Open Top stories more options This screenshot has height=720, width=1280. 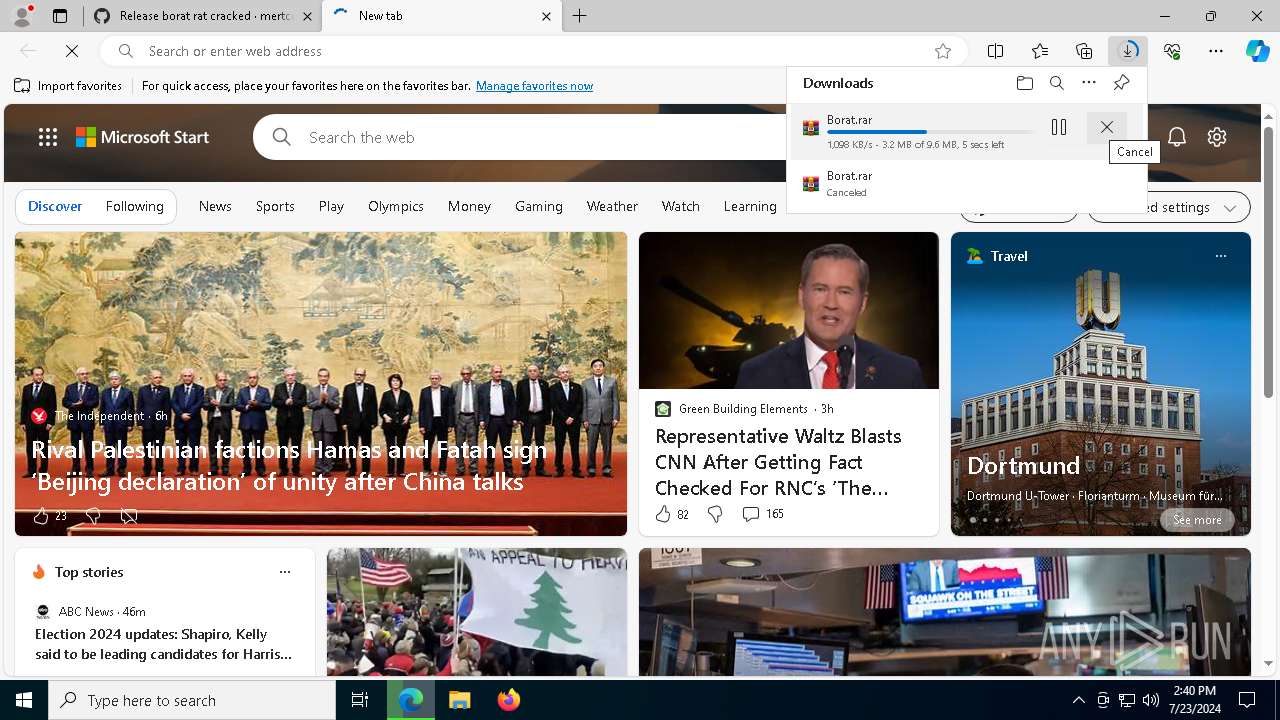coord(285,572)
